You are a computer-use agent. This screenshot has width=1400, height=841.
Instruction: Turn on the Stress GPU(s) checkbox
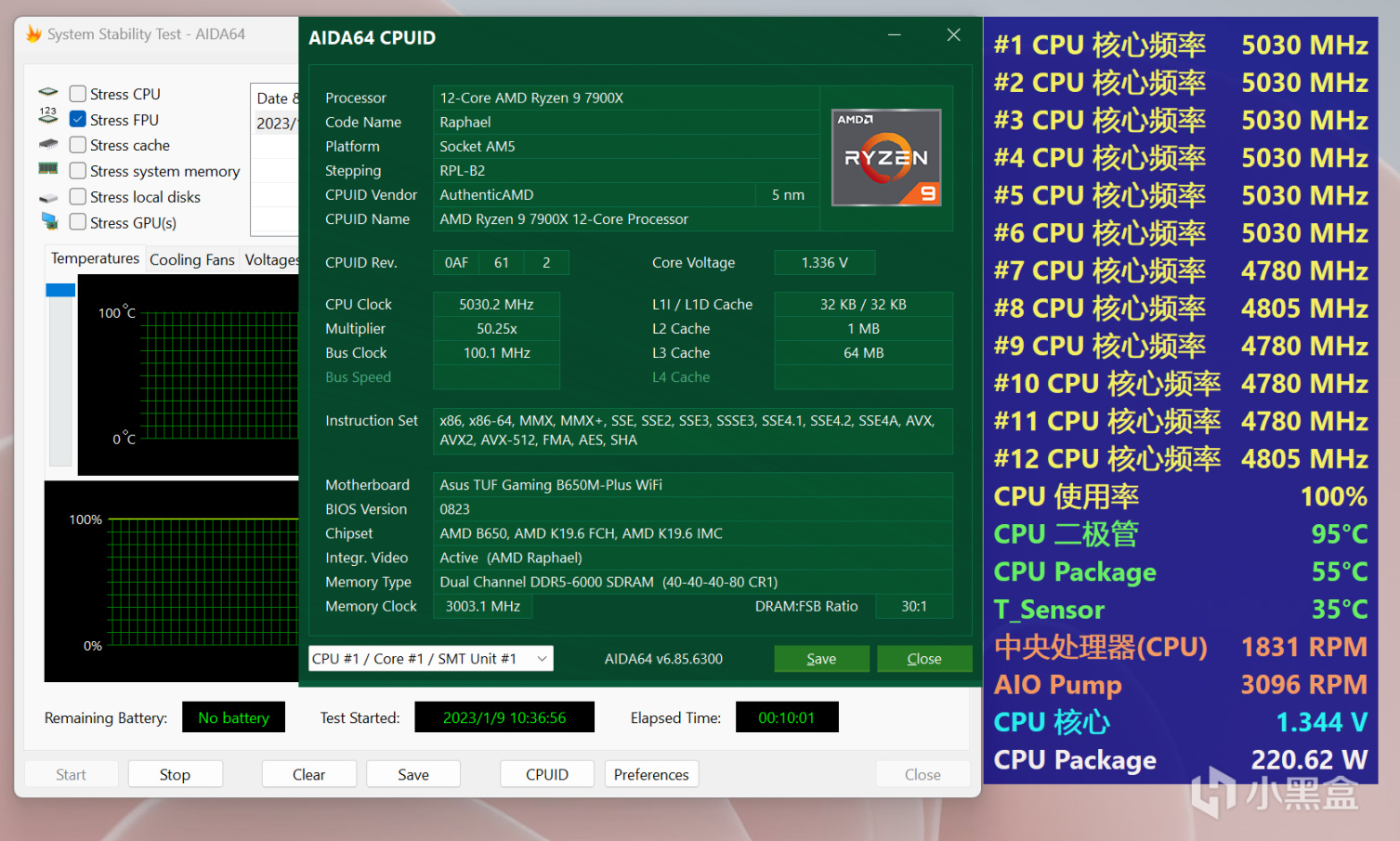78,222
